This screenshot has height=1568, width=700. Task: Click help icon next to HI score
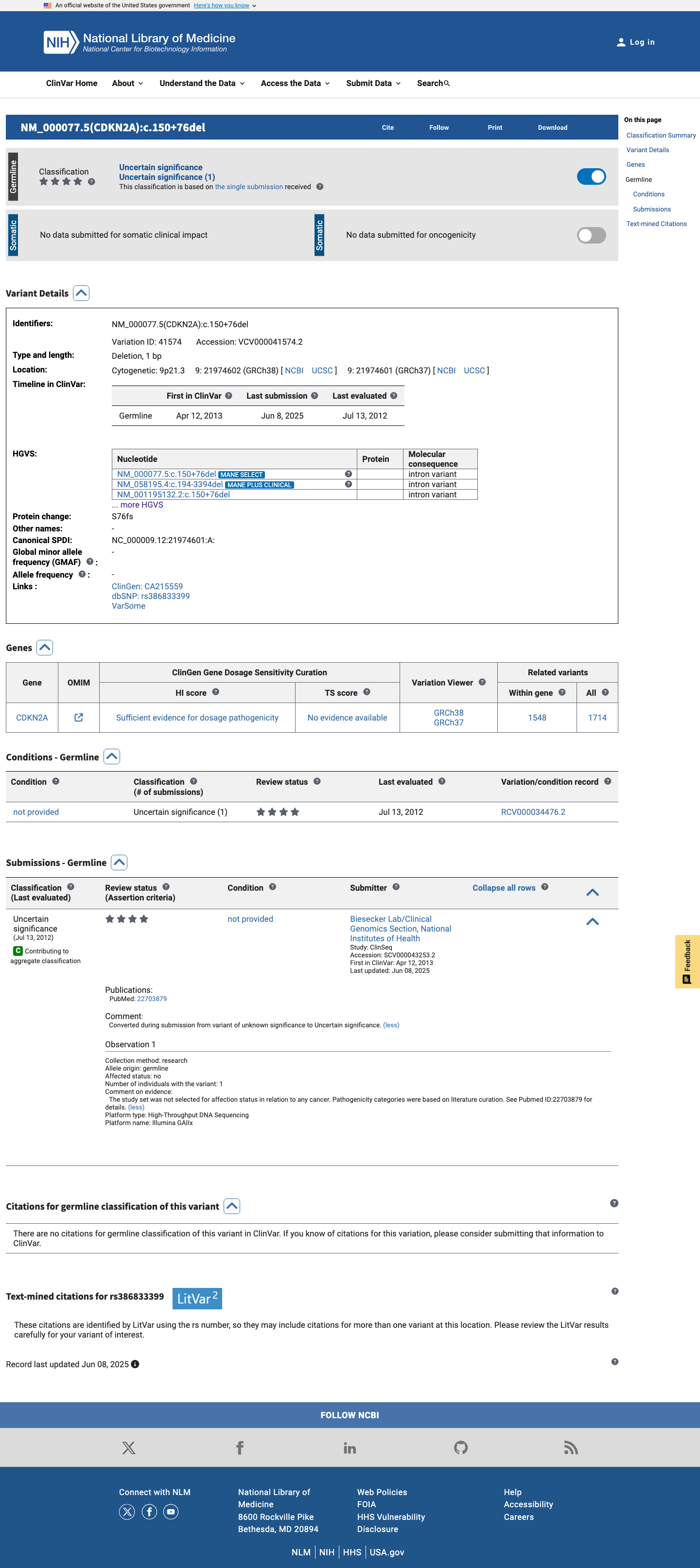215,692
